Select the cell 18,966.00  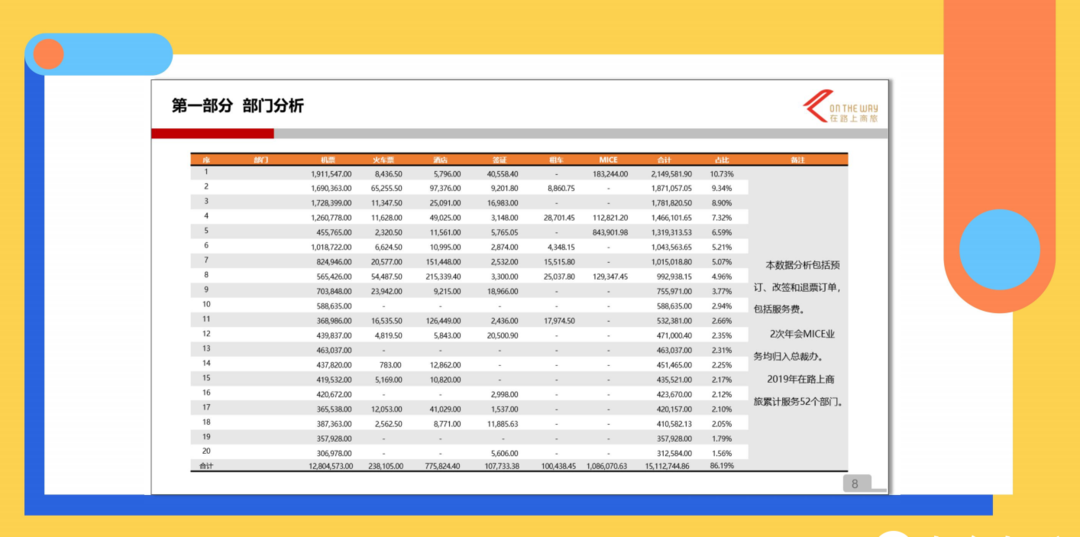pyautogui.click(x=502, y=291)
